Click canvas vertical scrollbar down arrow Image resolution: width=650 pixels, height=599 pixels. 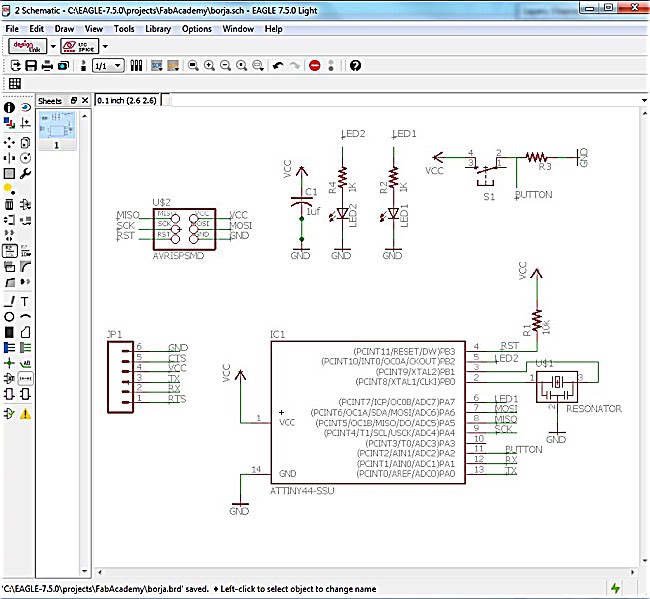point(645,561)
